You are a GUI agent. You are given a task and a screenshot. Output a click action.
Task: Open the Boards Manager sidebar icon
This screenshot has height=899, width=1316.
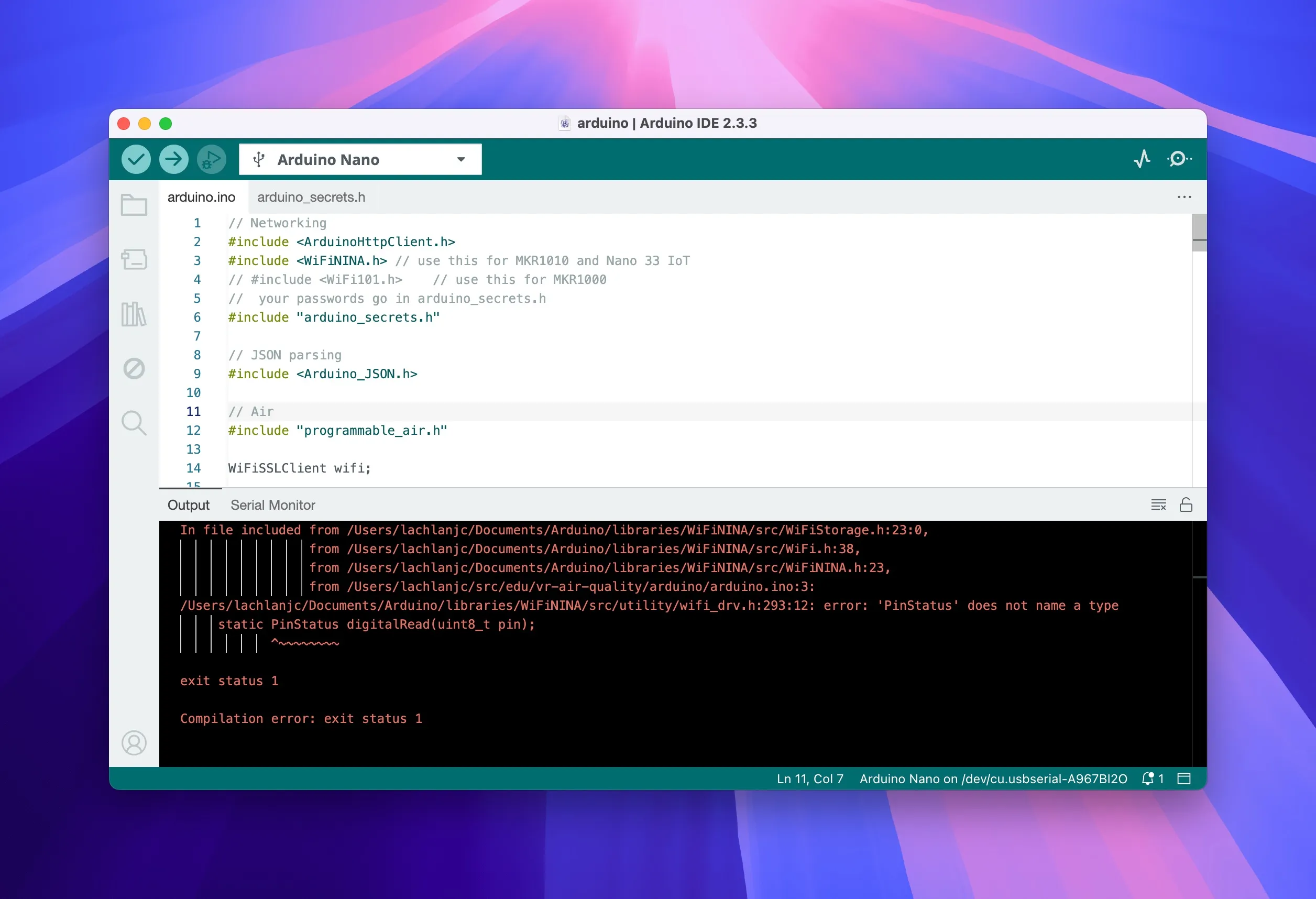tap(134, 259)
